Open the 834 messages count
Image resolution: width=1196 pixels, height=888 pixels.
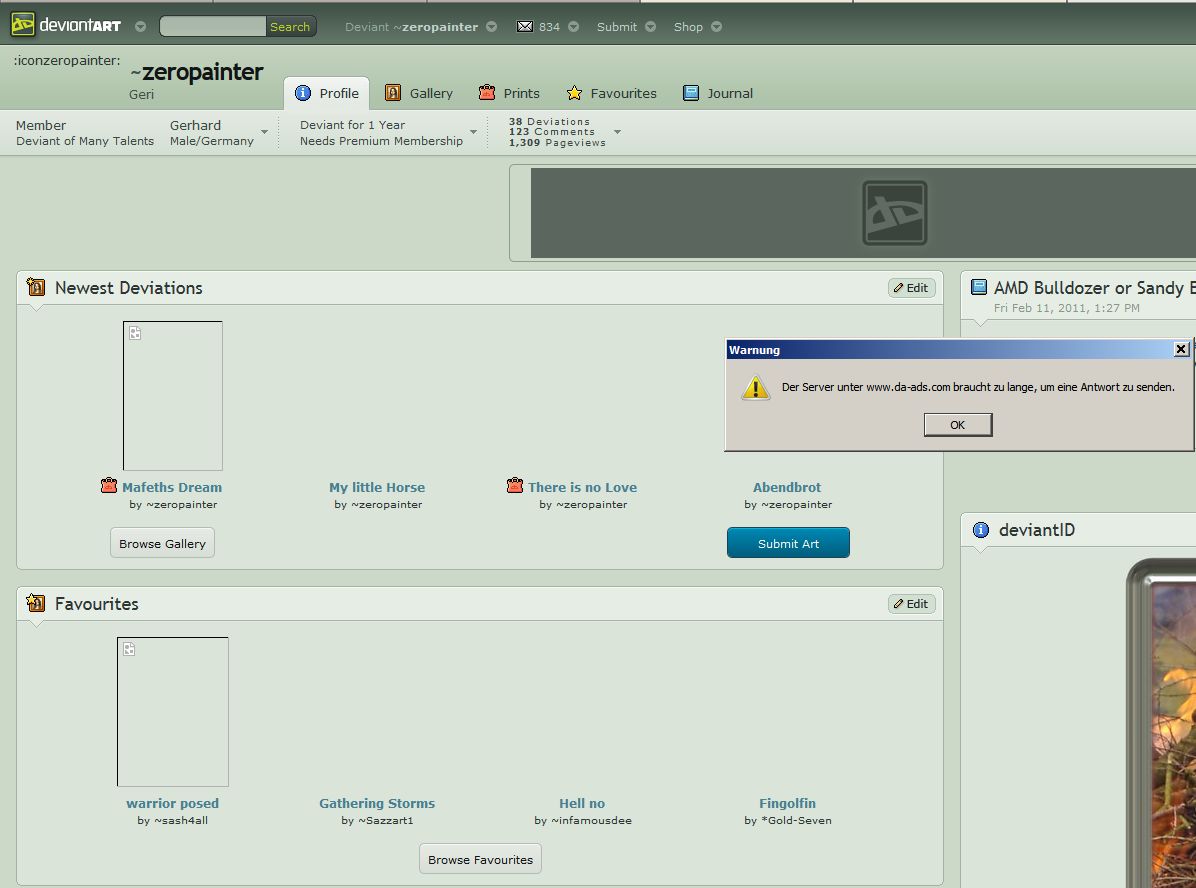549,27
